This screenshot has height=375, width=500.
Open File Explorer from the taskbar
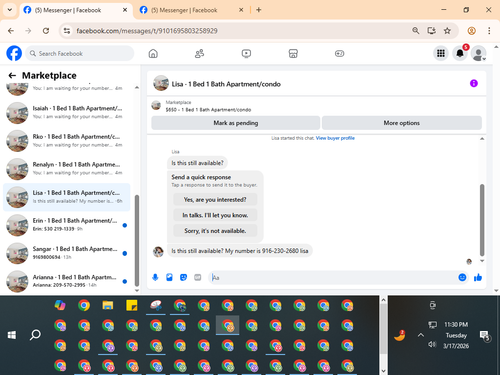[x=108, y=305]
